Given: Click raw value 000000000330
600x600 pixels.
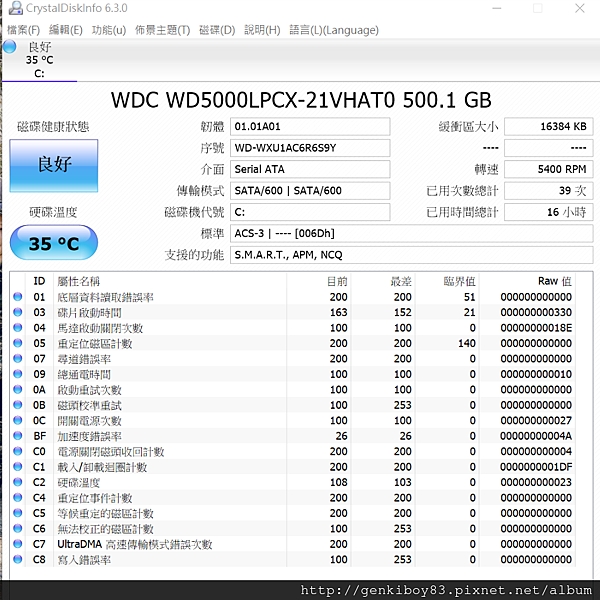Looking at the screenshot, I should click(x=536, y=312).
